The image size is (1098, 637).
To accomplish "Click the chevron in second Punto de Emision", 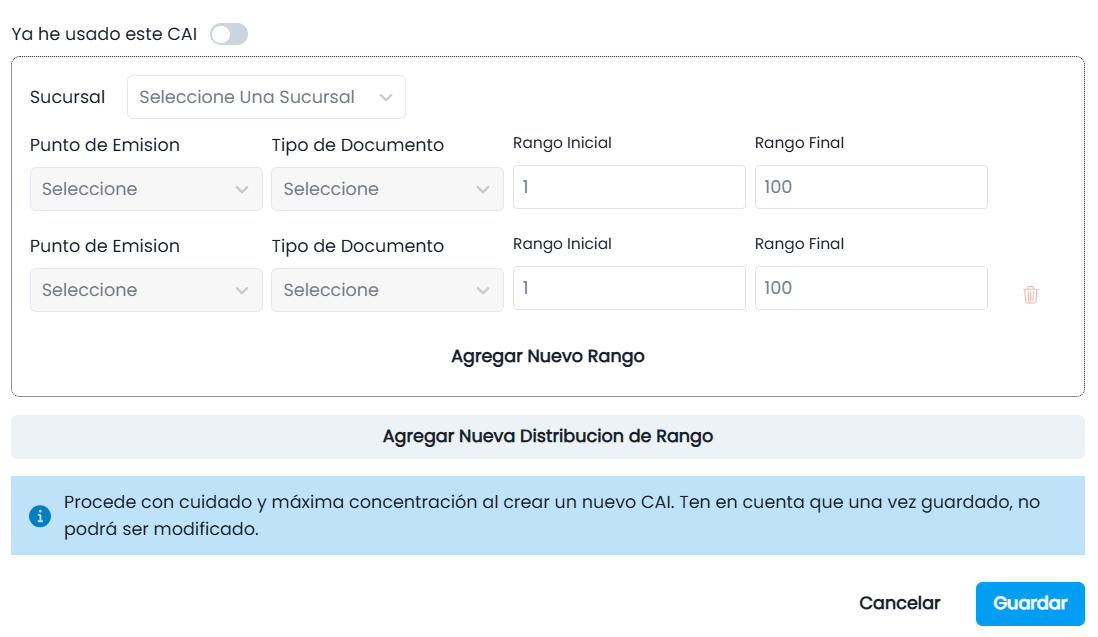I will click(242, 290).
